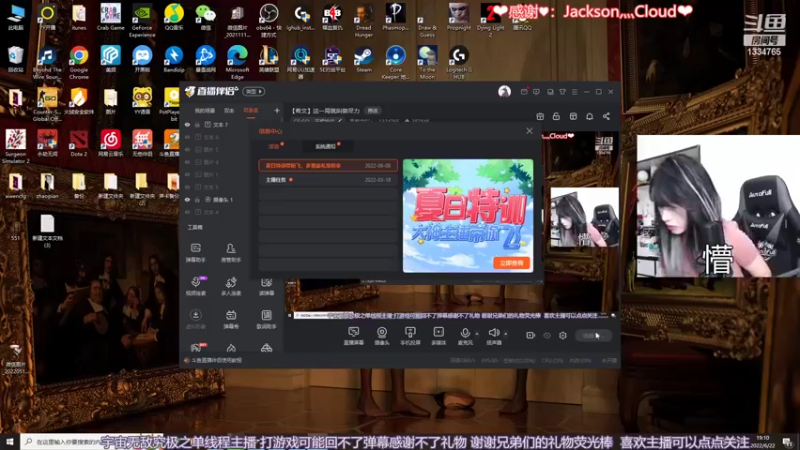Expand microphone options arrow
Screen dimensions: 800x450
[x=477, y=334]
